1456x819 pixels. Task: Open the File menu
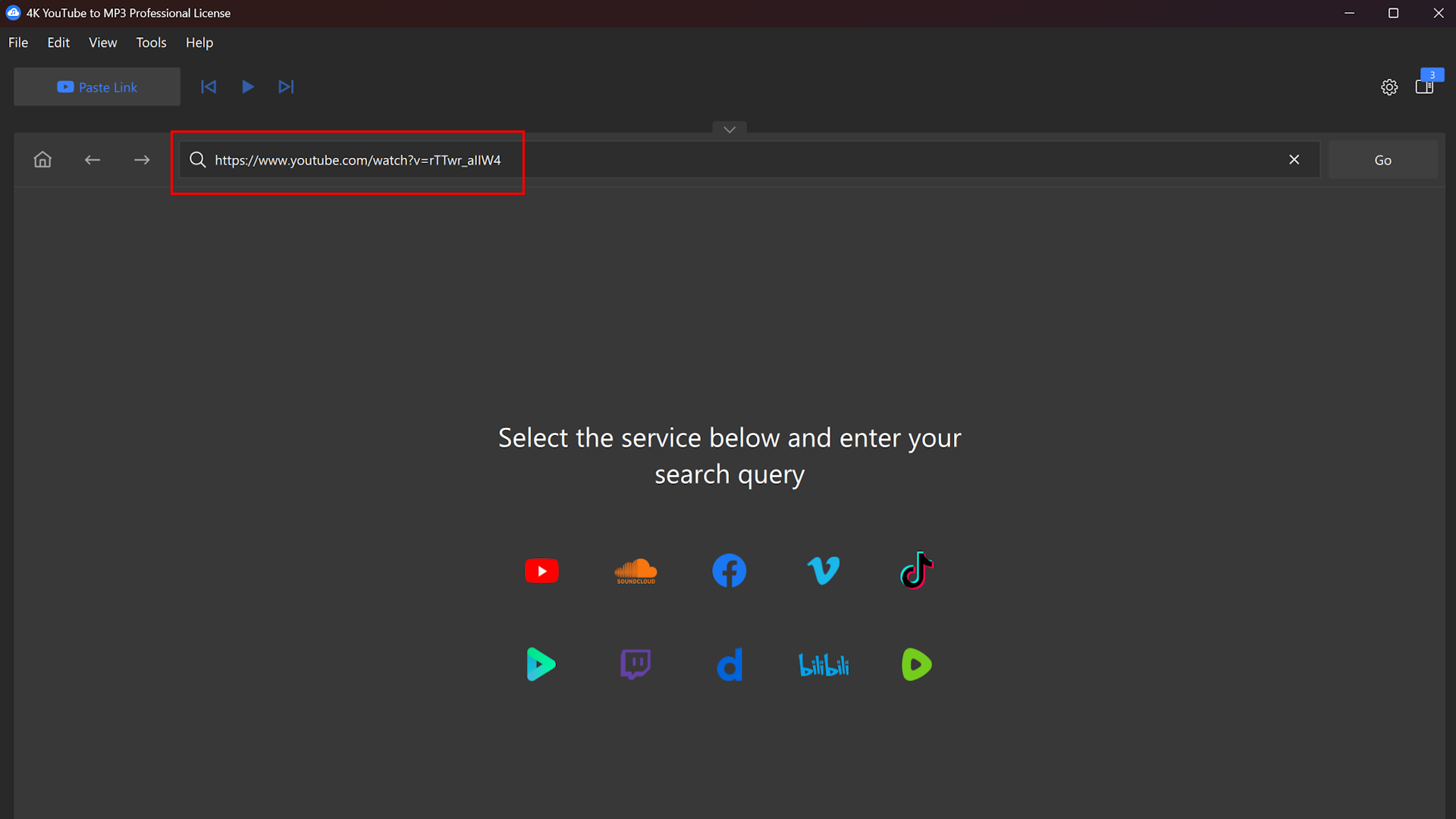[x=18, y=42]
